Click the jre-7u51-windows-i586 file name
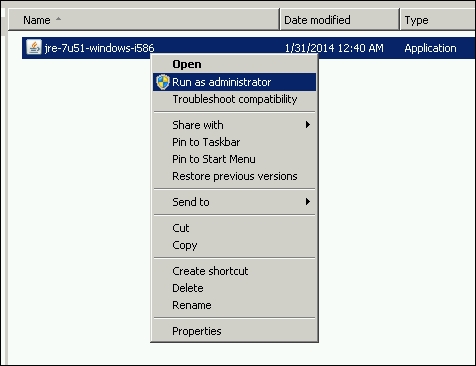The width and height of the screenshot is (476, 366). pos(99,48)
